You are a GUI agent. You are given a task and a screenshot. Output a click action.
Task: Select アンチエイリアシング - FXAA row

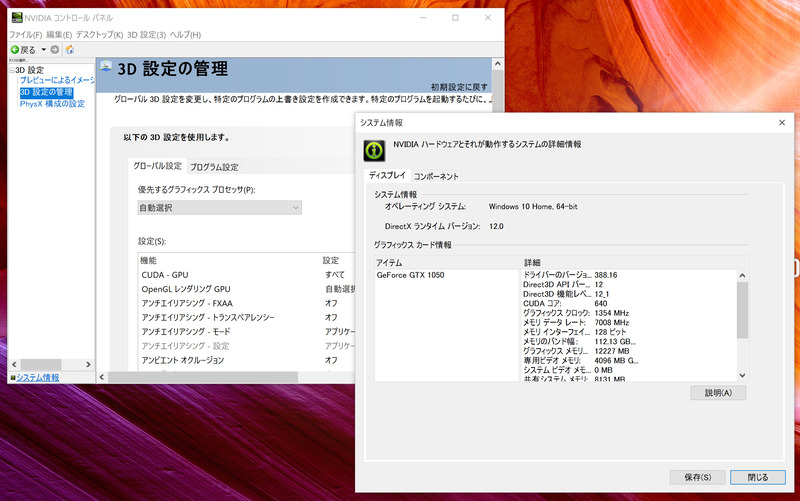247,303
